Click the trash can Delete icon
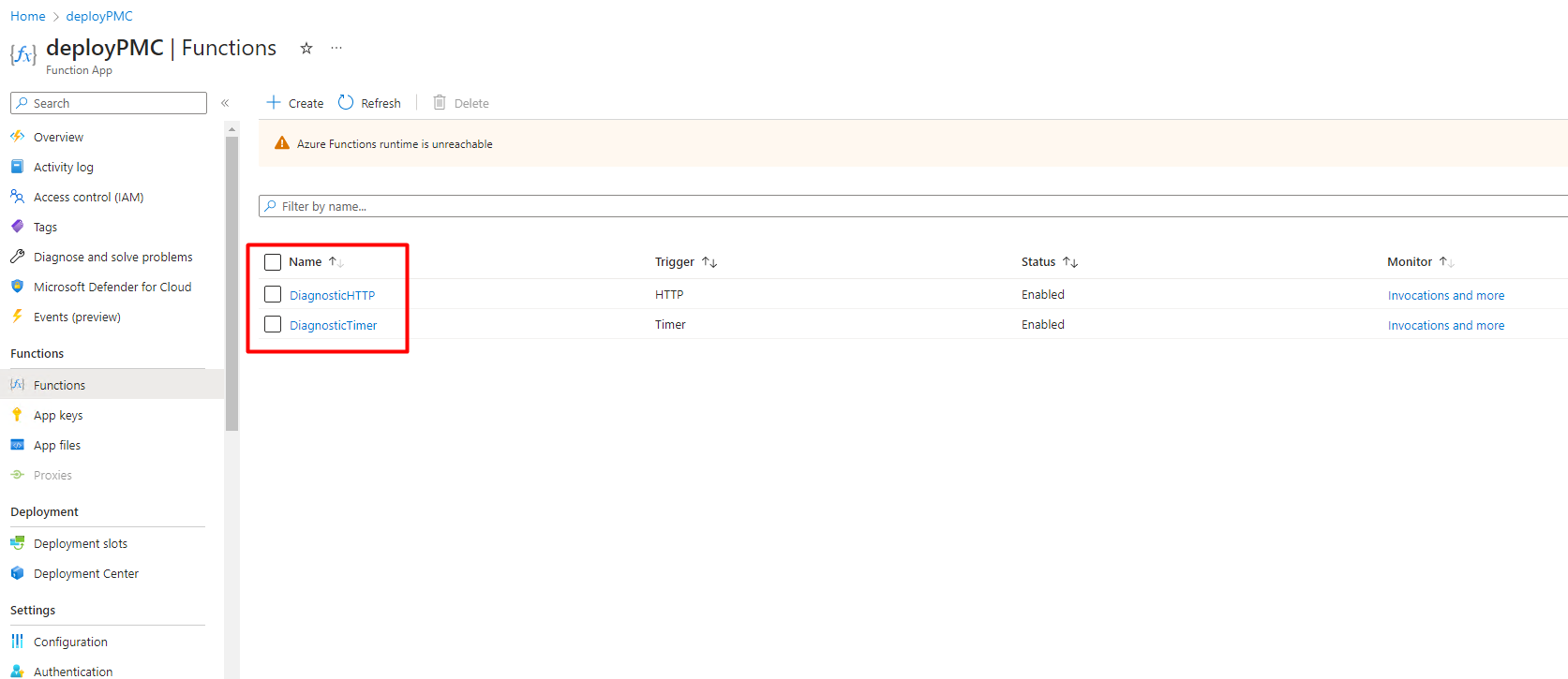The height and width of the screenshot is (679, 1568). (440, 102)
